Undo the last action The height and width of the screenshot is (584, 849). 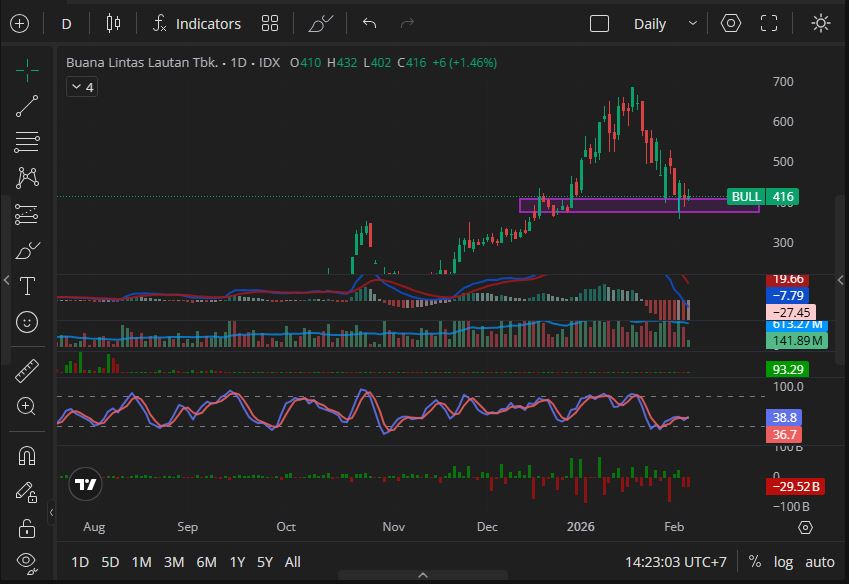[370, 23]
